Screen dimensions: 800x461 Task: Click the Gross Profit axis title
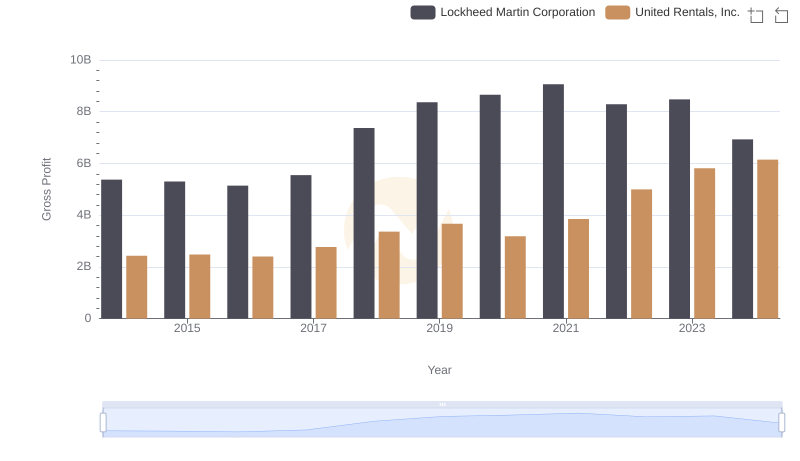(x=46, y=189)
